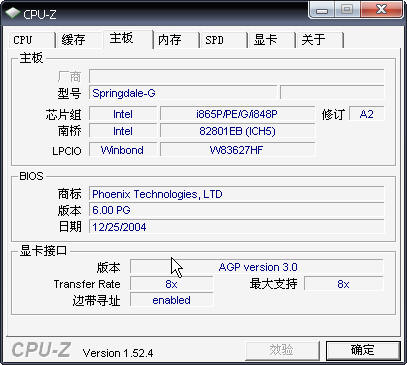Click the disabled maximize button
This screenshot has height=365, width=407.
coord(347,10)
